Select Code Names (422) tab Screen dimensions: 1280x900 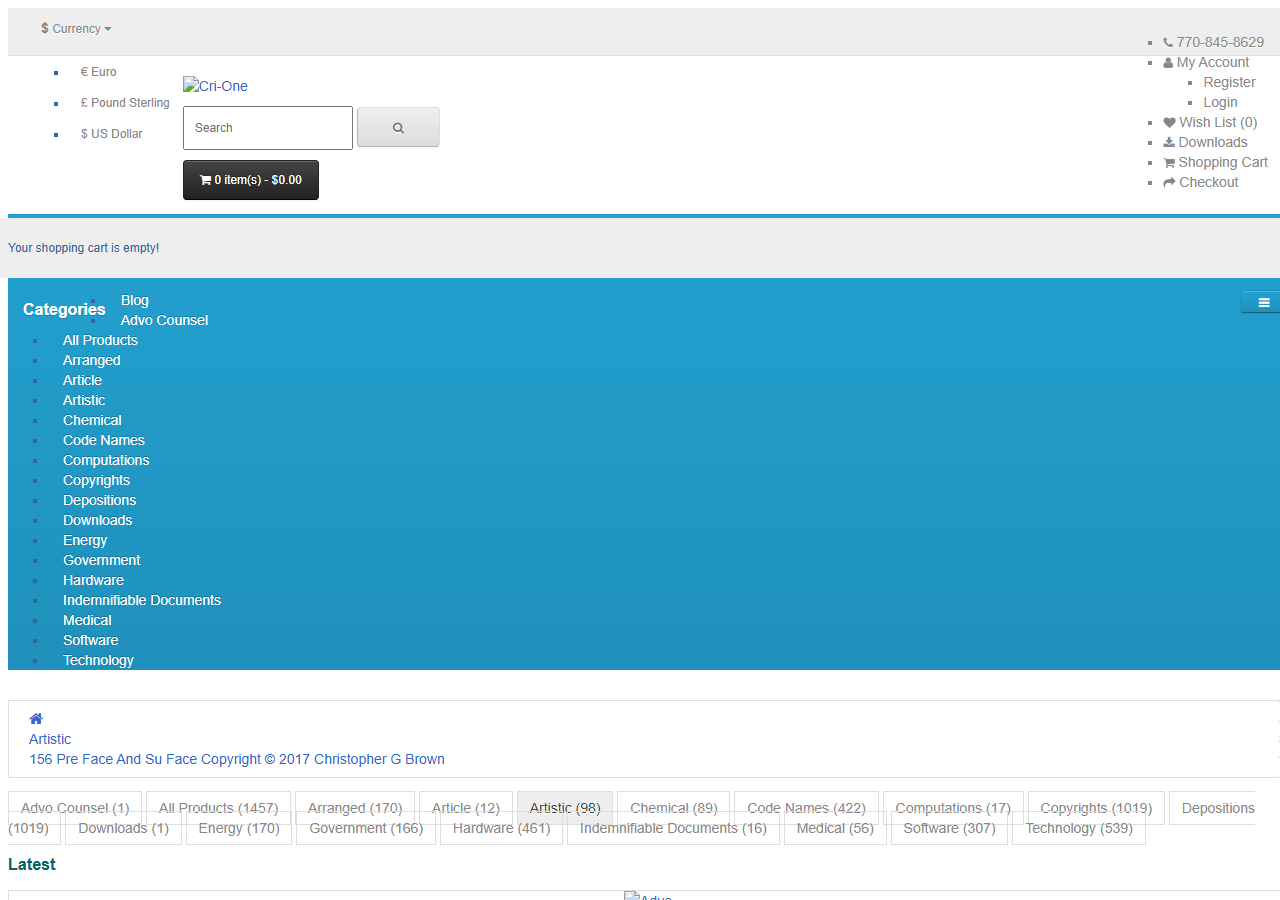(806, 808)
